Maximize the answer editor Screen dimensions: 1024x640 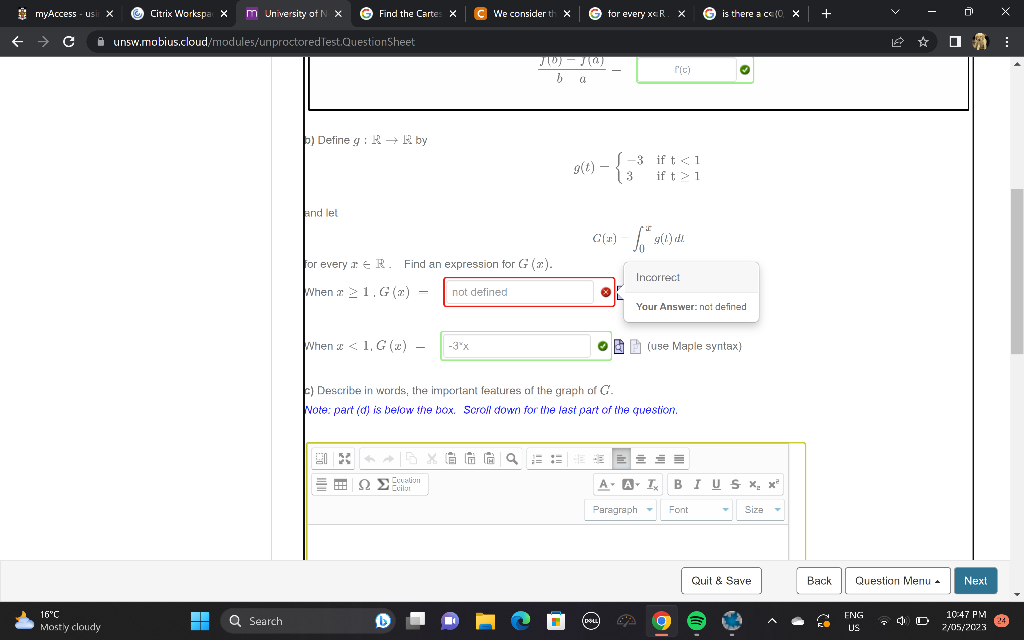tap(345, 459)
